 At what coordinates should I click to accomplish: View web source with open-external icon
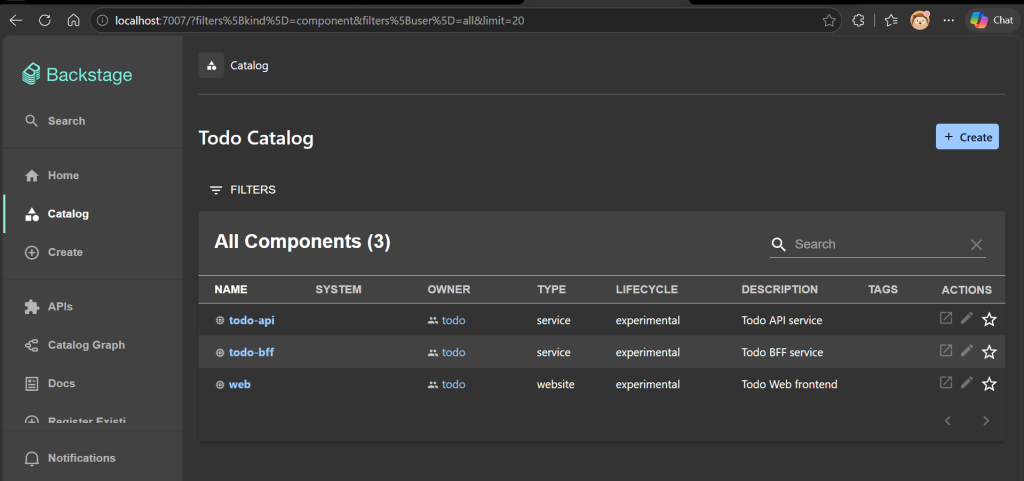[x=945, y=382]
